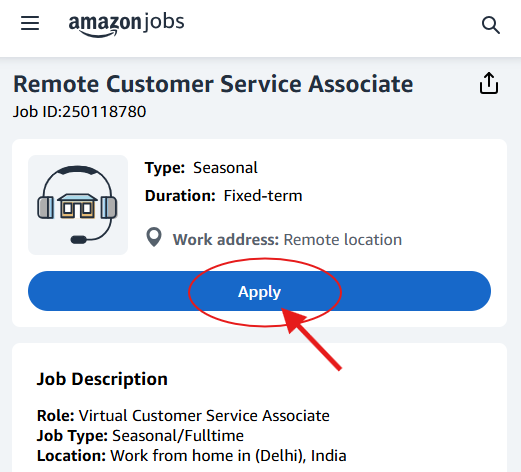Click the headset job illustration
Screen dimensions: 521x472
(78, 205)
